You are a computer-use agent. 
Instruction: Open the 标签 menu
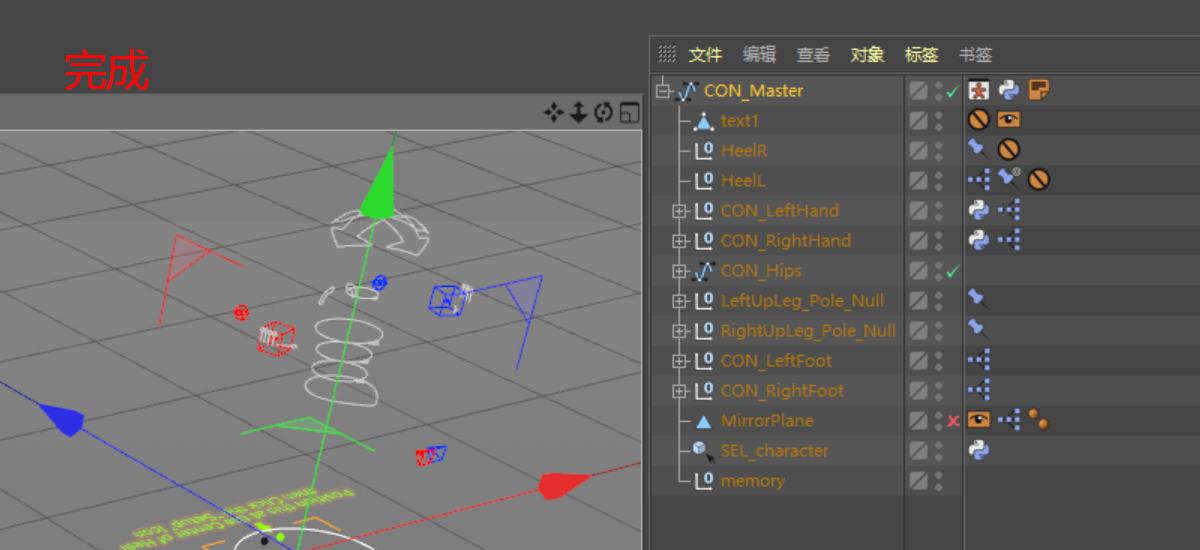(x=921, y=55)
